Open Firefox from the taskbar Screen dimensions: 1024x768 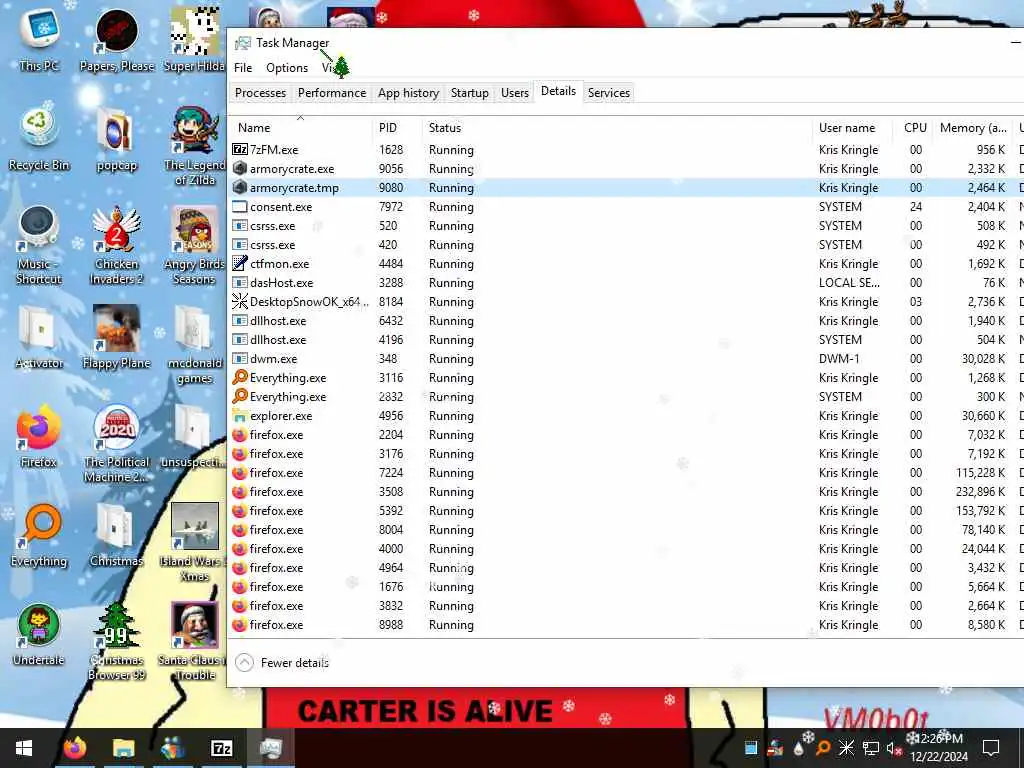(x=74, y=748)
